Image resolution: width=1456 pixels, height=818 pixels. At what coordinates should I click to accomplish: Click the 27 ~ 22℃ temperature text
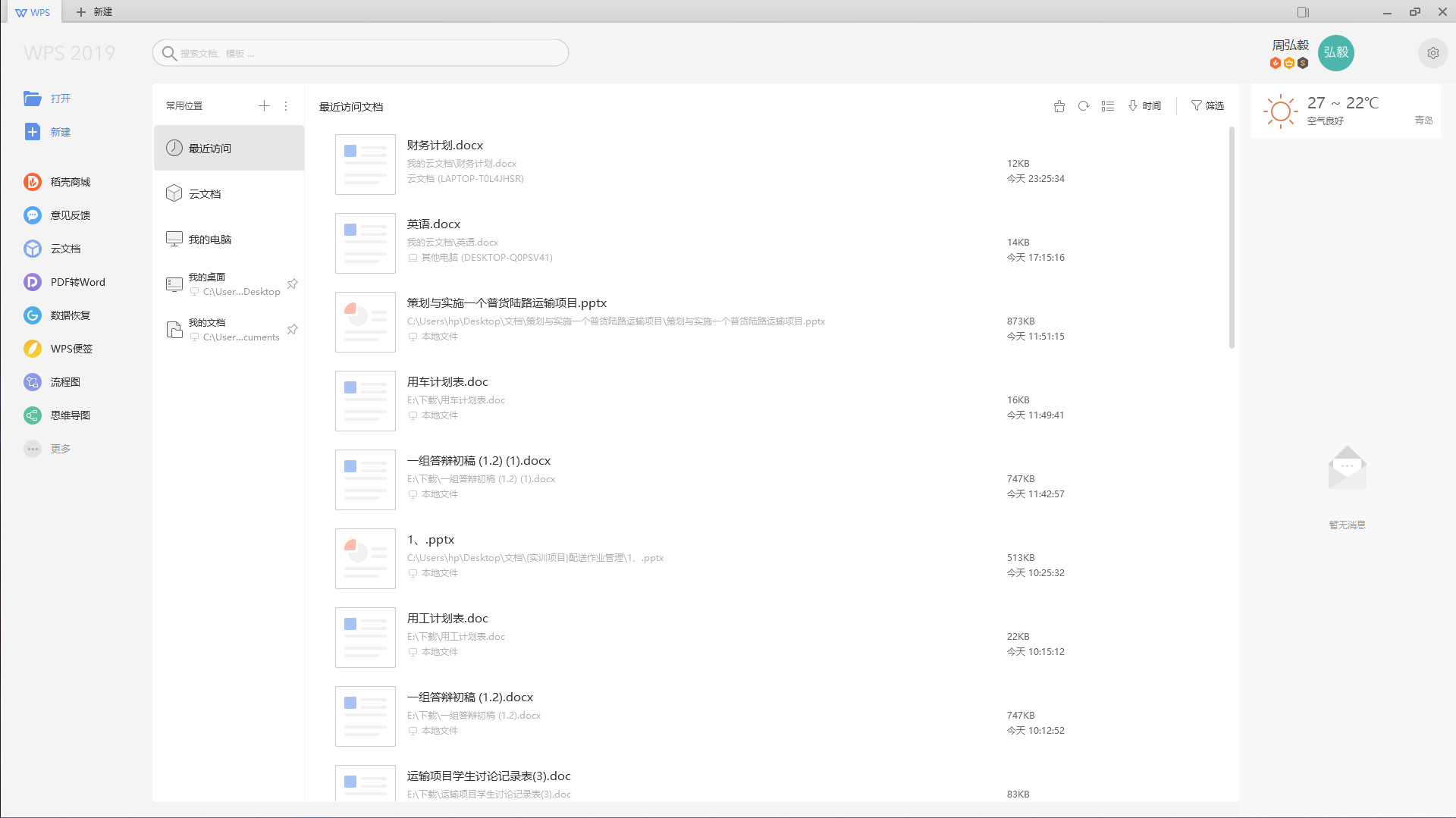pos(1343,103)
